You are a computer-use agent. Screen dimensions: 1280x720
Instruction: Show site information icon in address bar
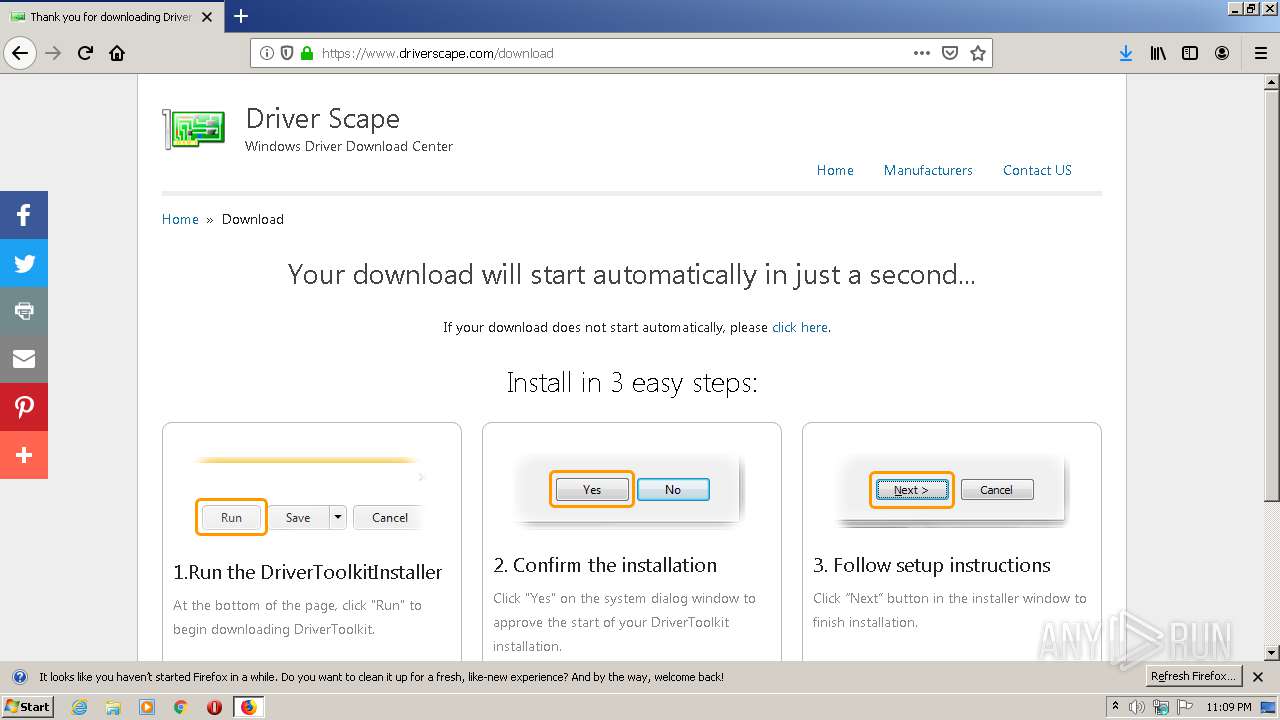[x=267, y=53]
